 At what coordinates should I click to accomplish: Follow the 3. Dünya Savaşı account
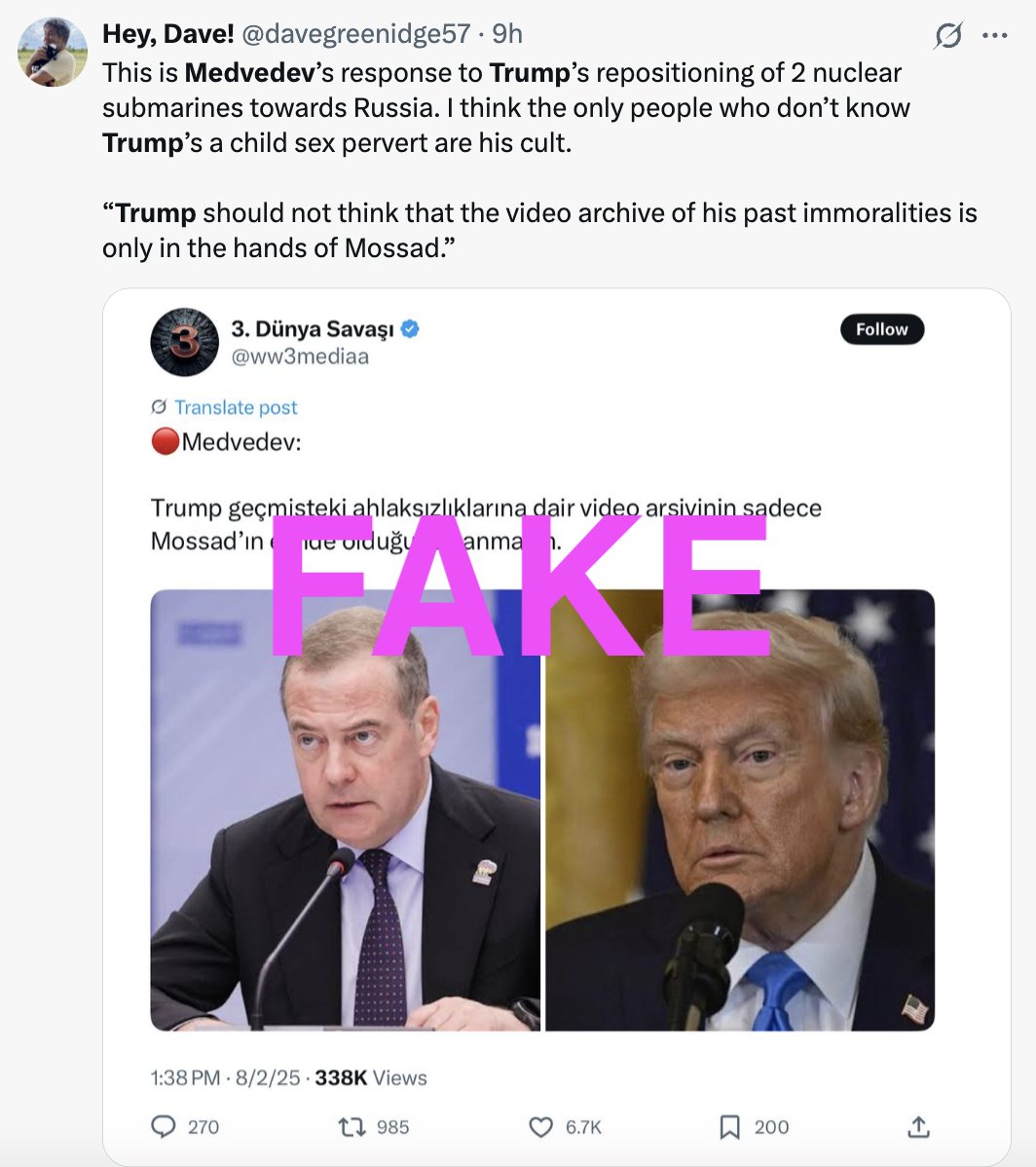pos(882,329)
